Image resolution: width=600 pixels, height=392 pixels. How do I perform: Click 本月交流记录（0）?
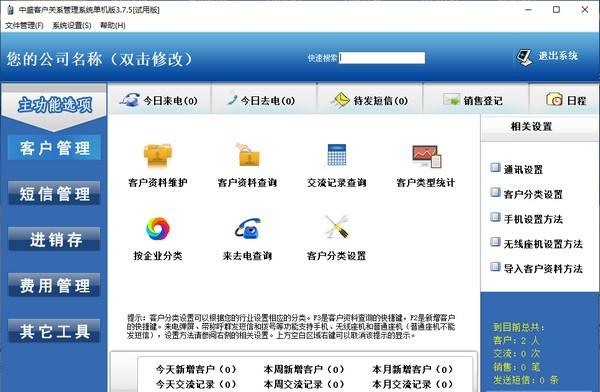pyautogui.click(x=412, y=384)
